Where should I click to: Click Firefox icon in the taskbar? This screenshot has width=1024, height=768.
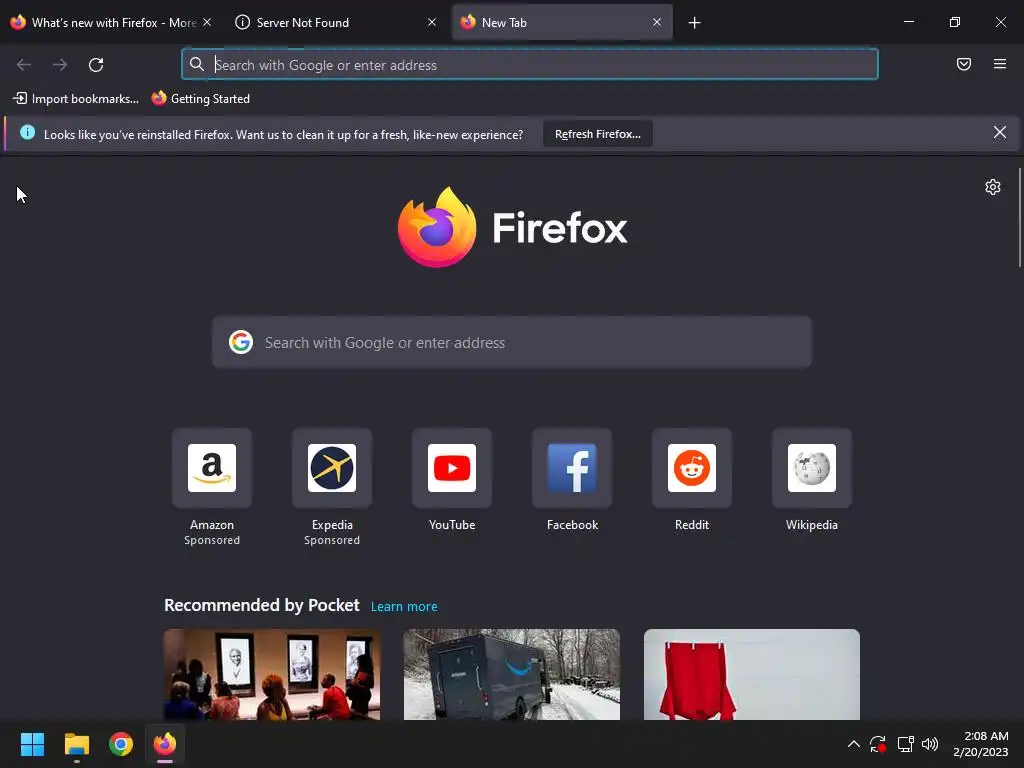point(165,744)
